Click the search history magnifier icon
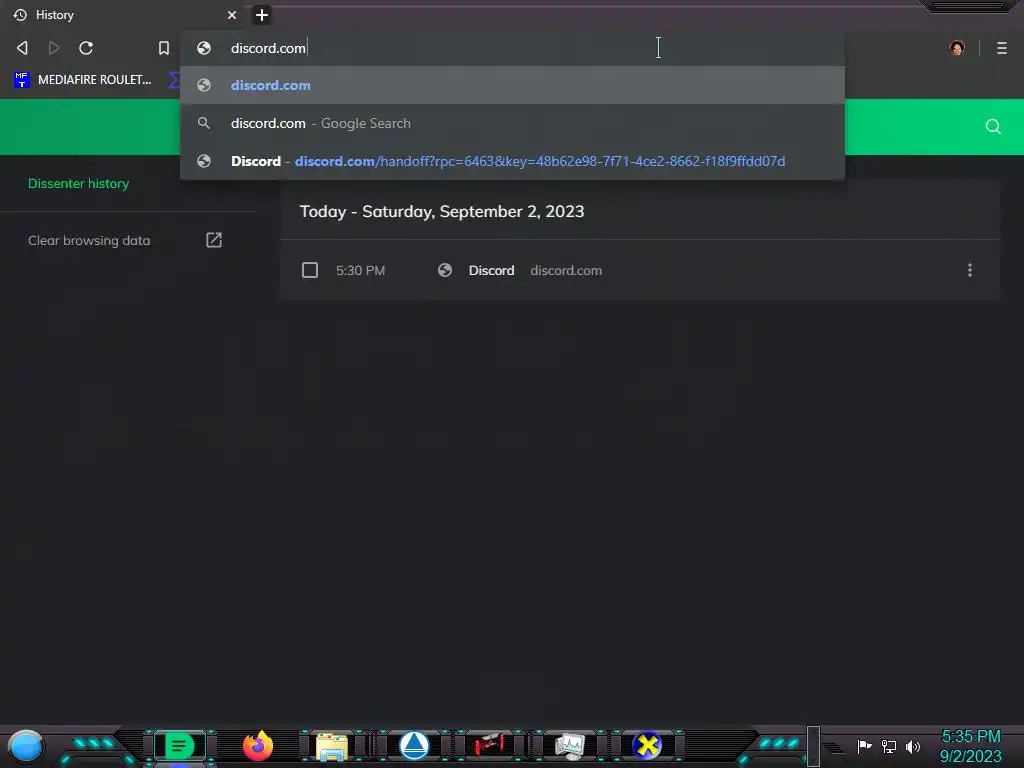The height and width of the screenshot is (768, 1024). tap(993, 127)
